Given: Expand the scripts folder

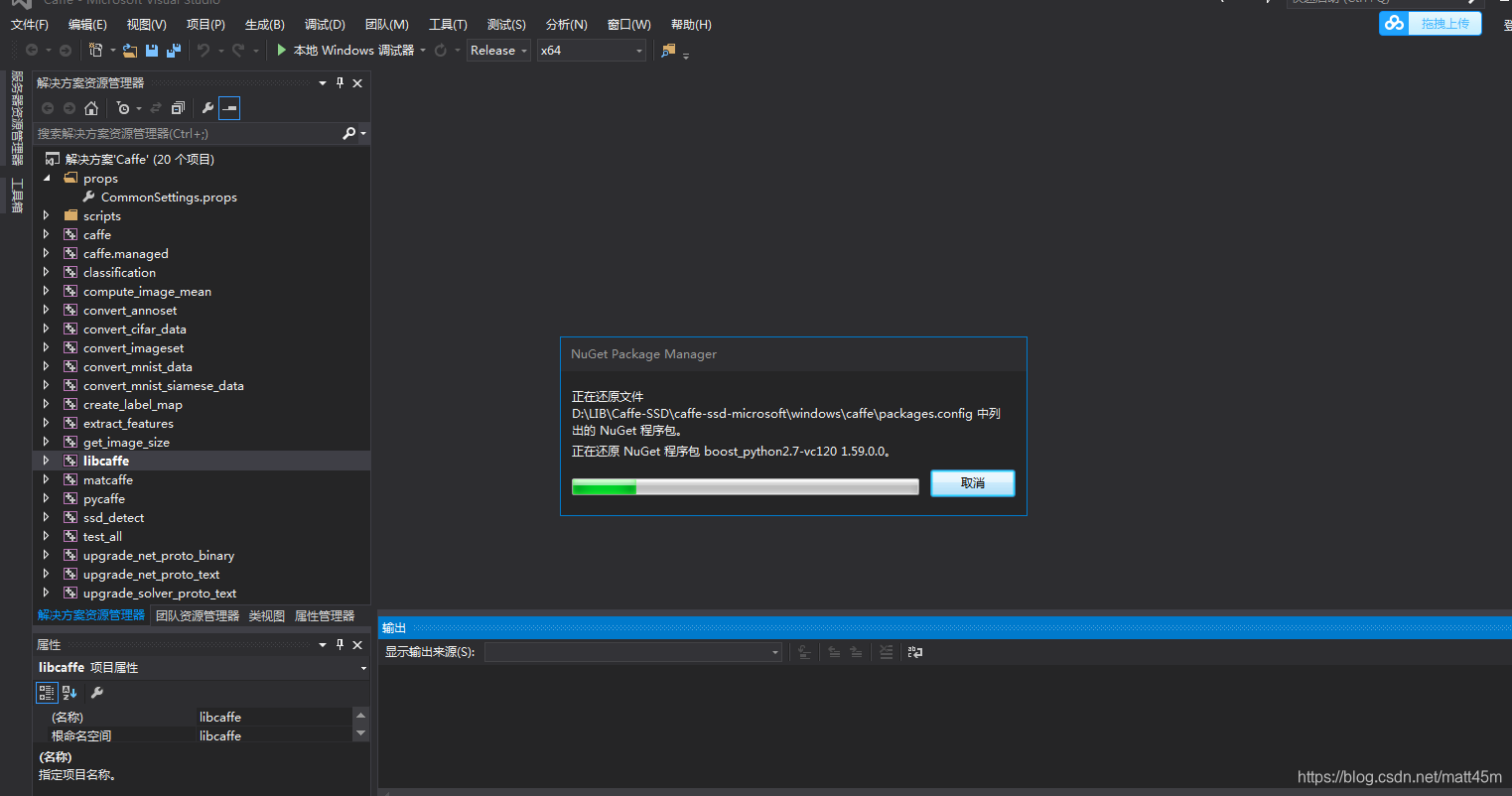Looking at the screenshot, I should tap(47, 215).
